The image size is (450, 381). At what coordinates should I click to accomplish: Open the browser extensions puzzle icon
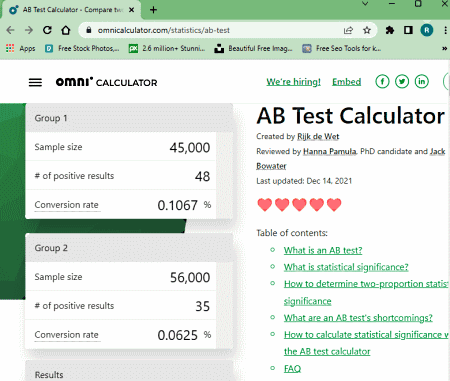tap(390, 30)
